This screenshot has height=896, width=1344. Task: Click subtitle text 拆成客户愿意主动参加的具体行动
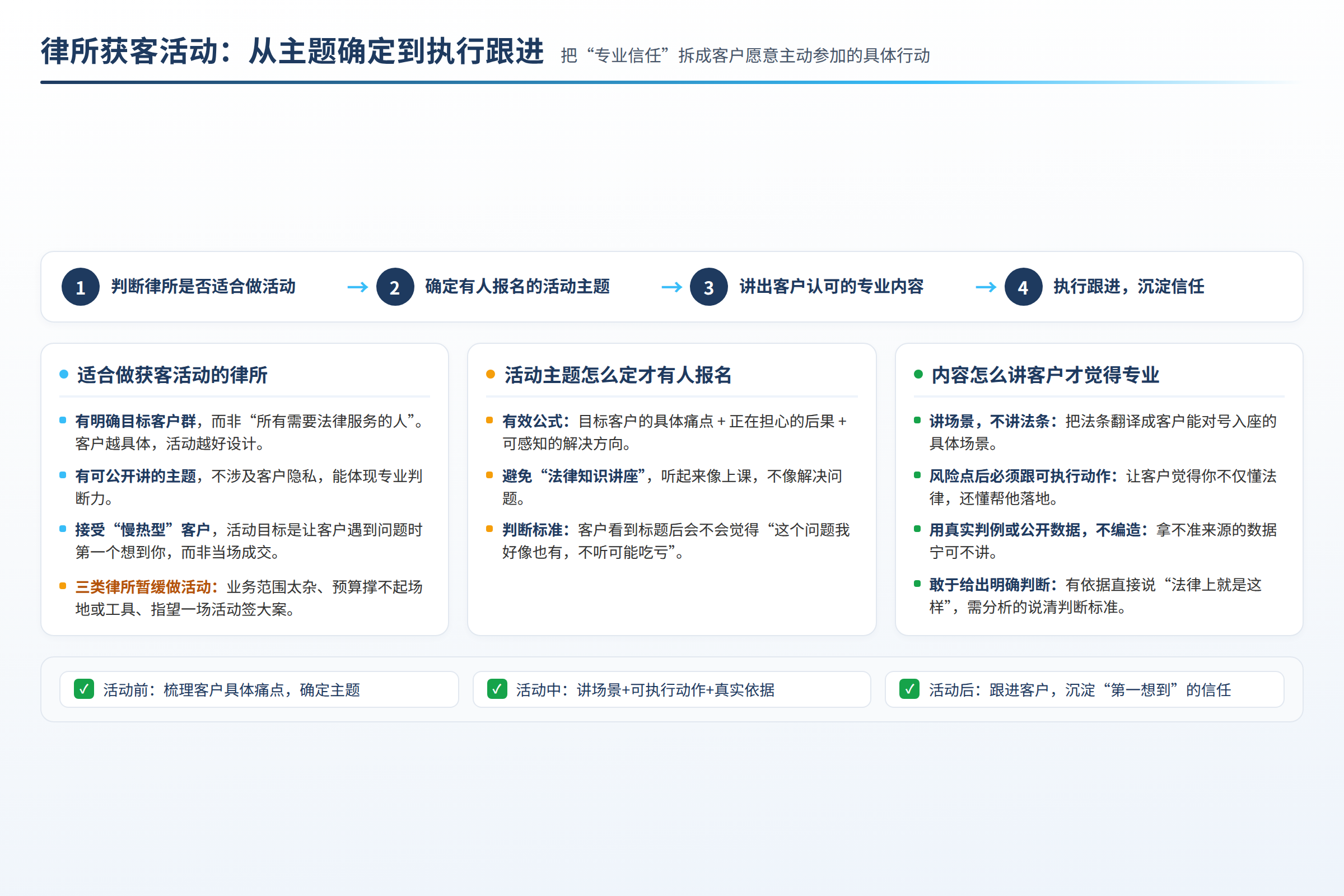(x=804, y=55)
